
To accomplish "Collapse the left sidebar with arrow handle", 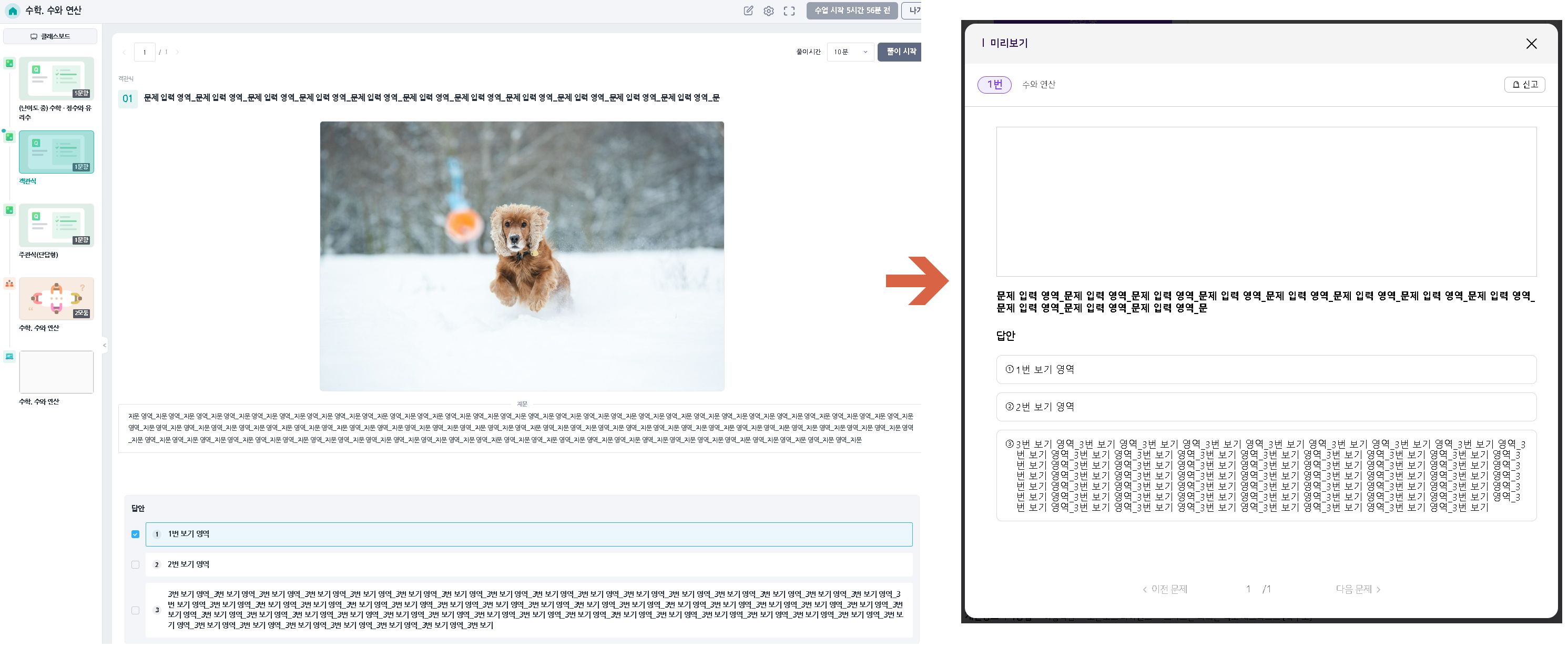I will click(104, 345).
